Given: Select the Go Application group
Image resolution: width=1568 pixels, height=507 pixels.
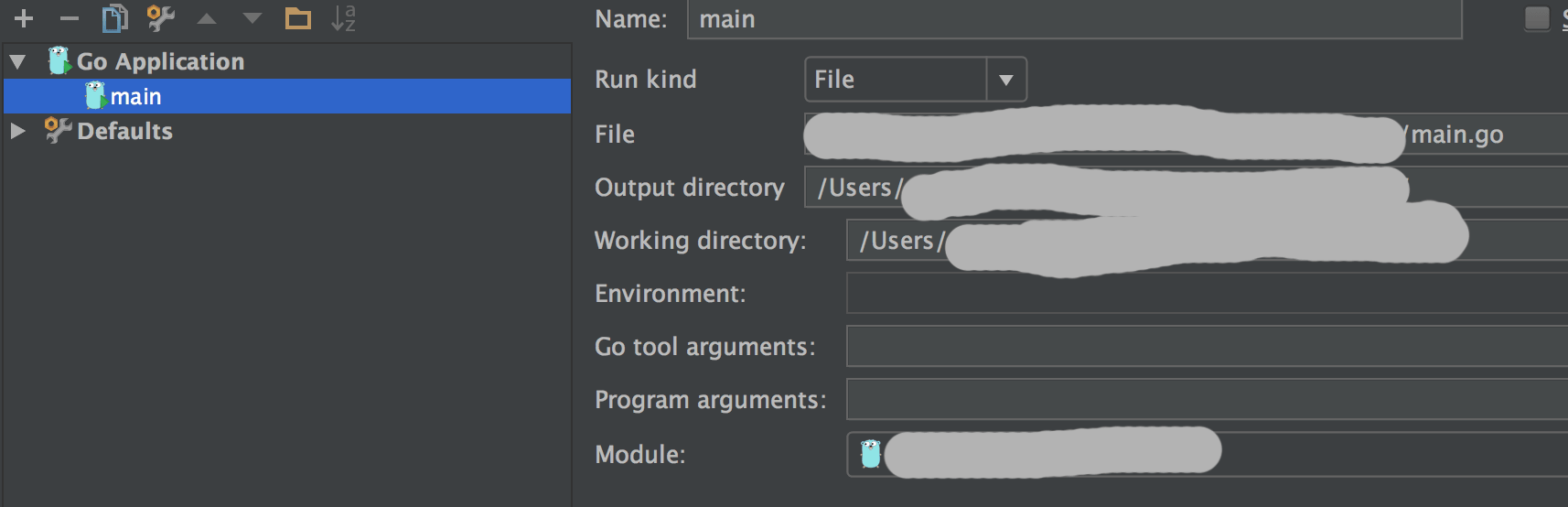Looking at the screenshot, I should pos(160,61).
